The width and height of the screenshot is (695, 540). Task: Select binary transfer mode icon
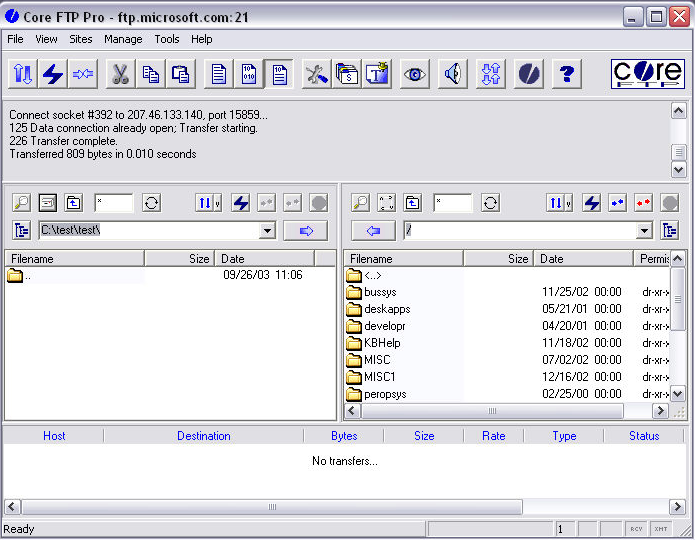tap(249, 74)
